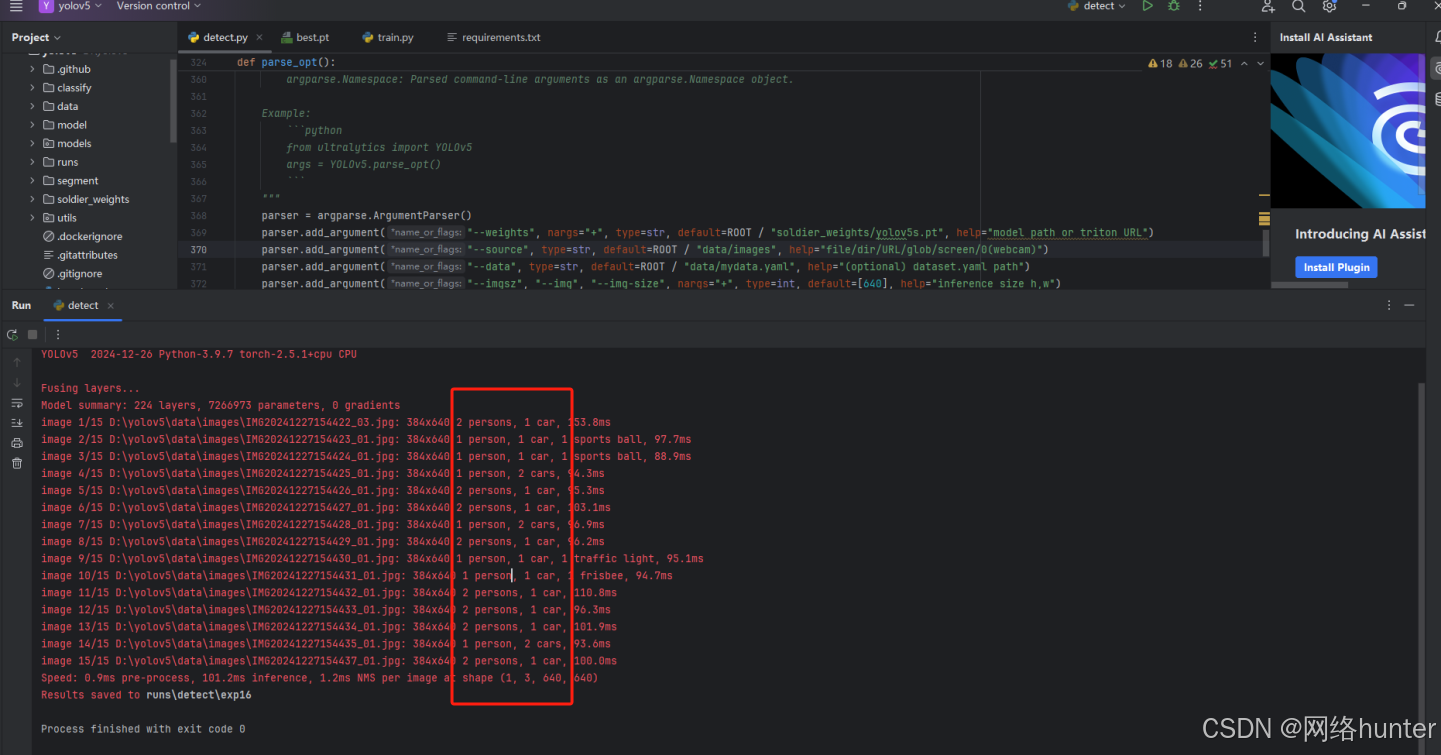Click the Install Plugin button

tap(1336, 267)
